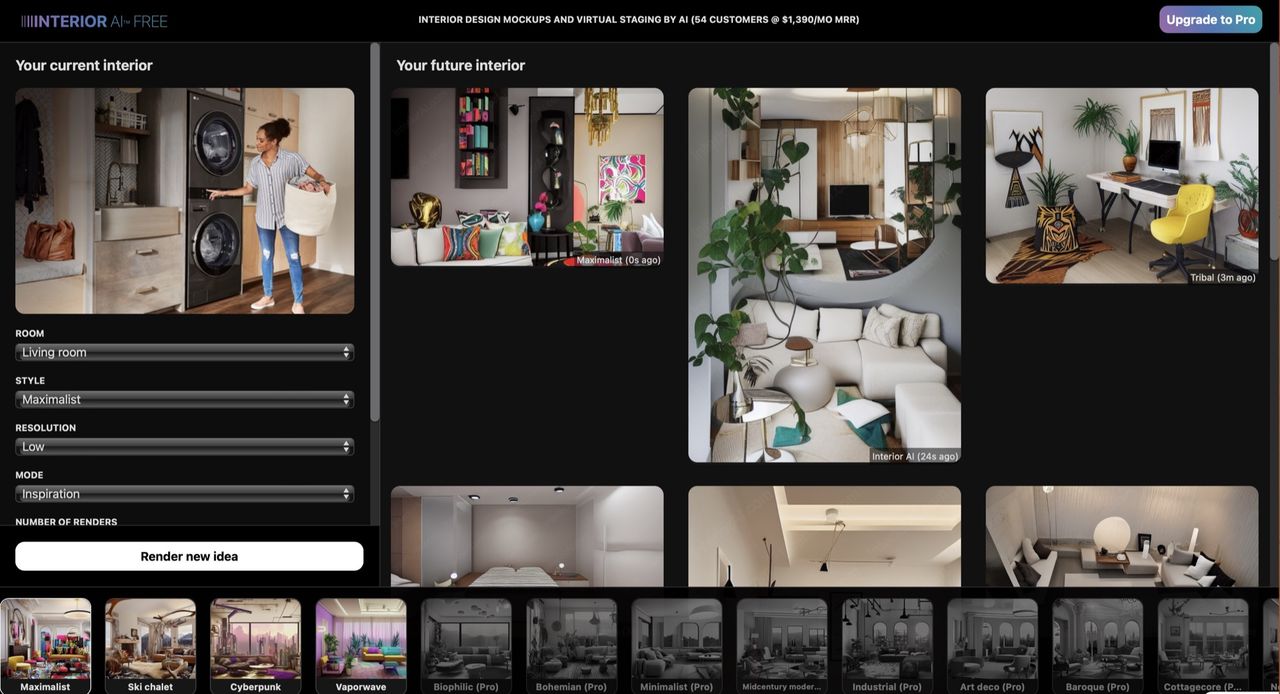Screen dimensions: 1280x694
Task: Click the Render new idea button
Action: coord(189,556)
